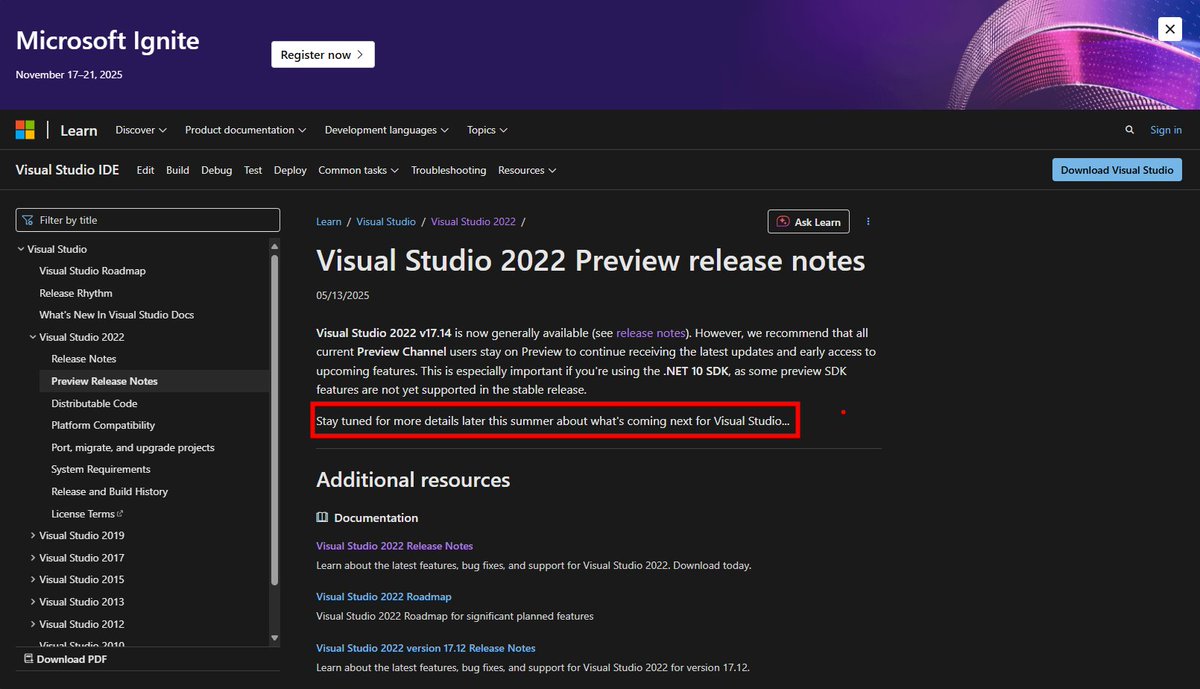The height and width of the screenshot is (689, 1200).
Task: Open Visual Studio 2022 Roadmap link
Action: click(384, 596)
